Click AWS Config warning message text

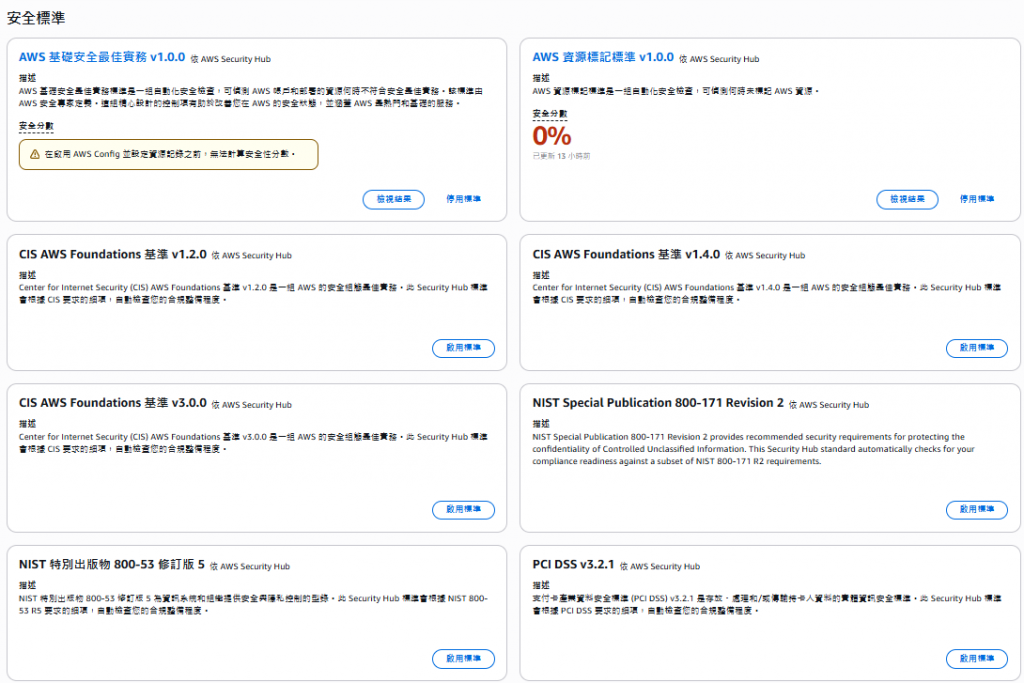click(170, 154)
